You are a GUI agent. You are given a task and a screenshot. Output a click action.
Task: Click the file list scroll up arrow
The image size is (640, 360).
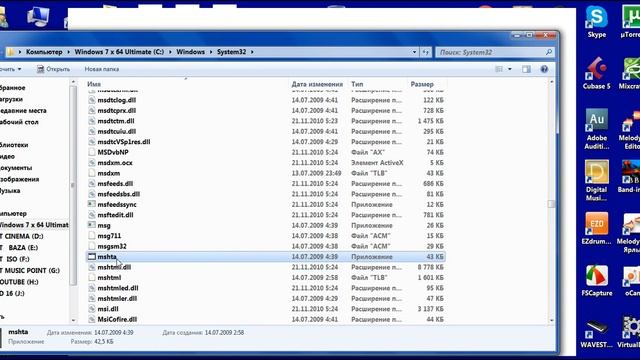(x=551, y=82)
